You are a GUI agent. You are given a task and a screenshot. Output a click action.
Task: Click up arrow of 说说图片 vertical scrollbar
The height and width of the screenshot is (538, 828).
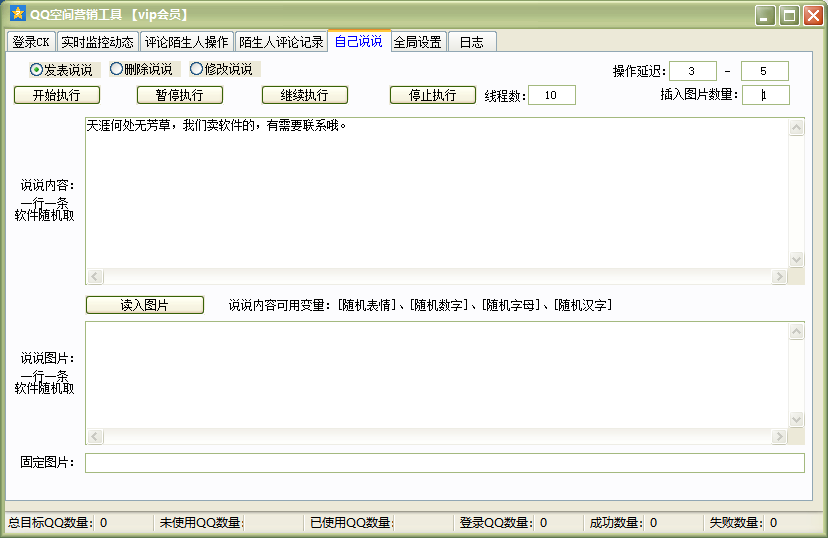[x=796, y=332]
